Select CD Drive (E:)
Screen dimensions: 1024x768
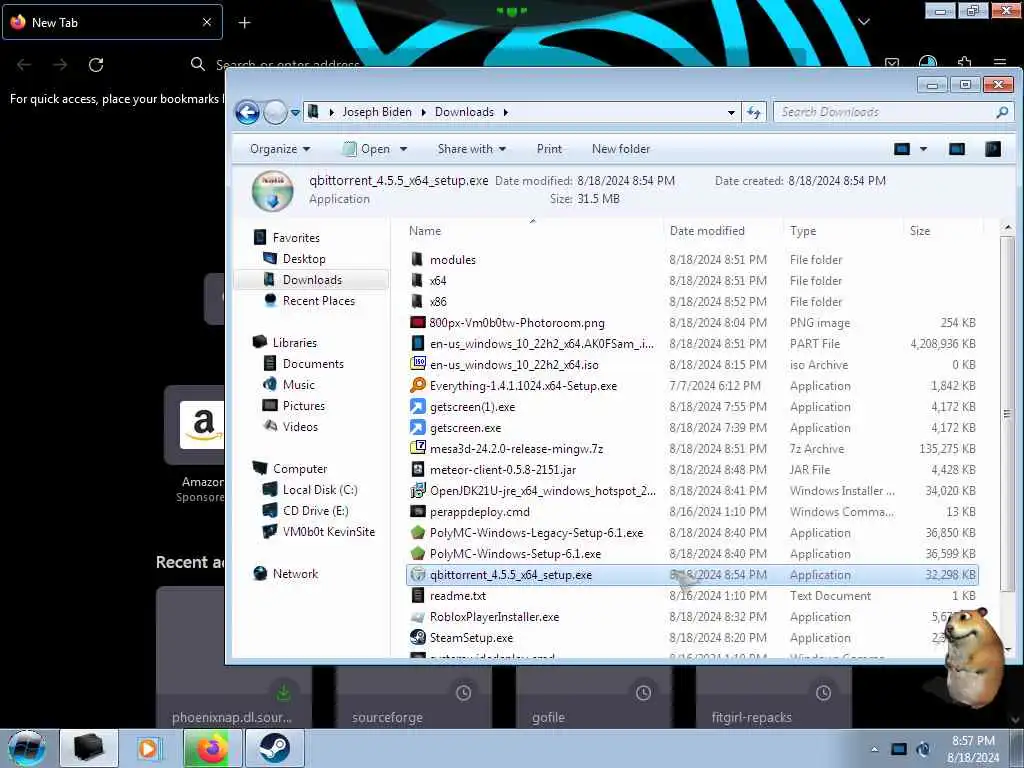pyautogui.click(x=315, y=510)
